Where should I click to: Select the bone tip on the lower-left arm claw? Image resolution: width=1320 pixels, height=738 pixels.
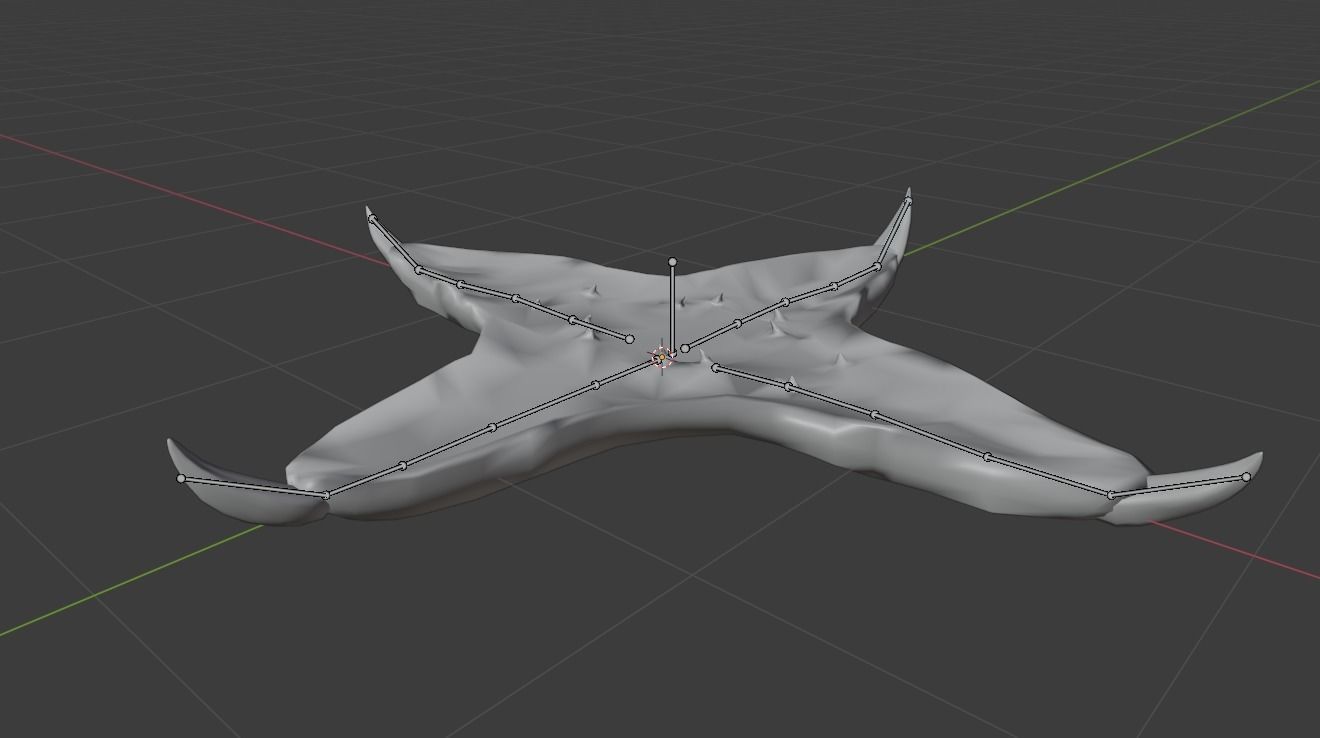181,479
